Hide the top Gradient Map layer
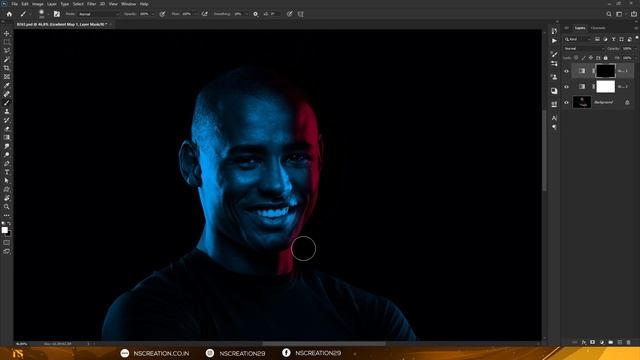The height and width of the screenshot is (360, 640). point(566,71)
